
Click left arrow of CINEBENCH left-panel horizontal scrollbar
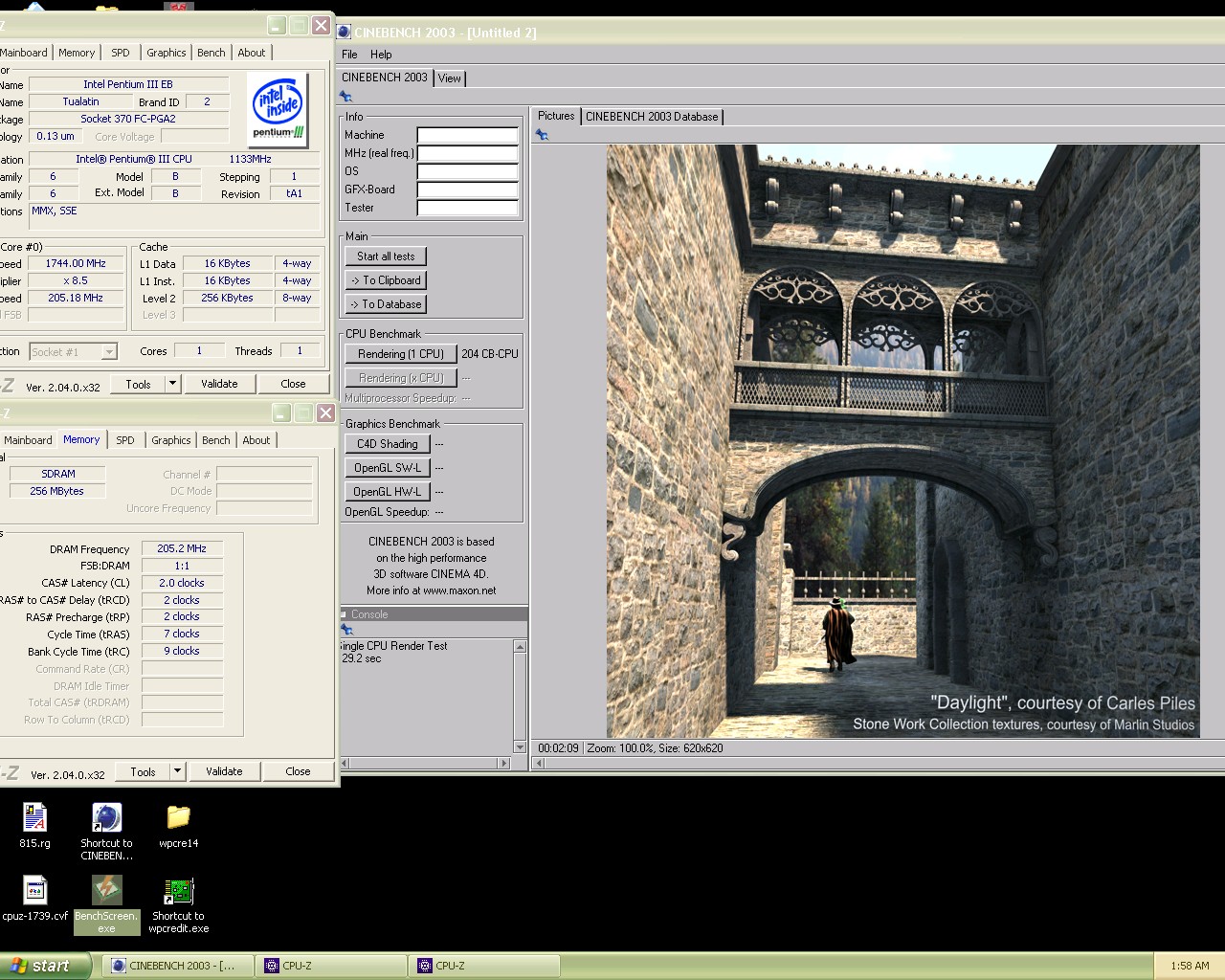pyautogui.click(x=345, y=763)
